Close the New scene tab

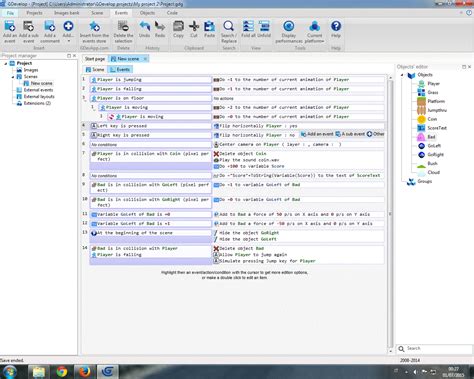coord(145,59)
